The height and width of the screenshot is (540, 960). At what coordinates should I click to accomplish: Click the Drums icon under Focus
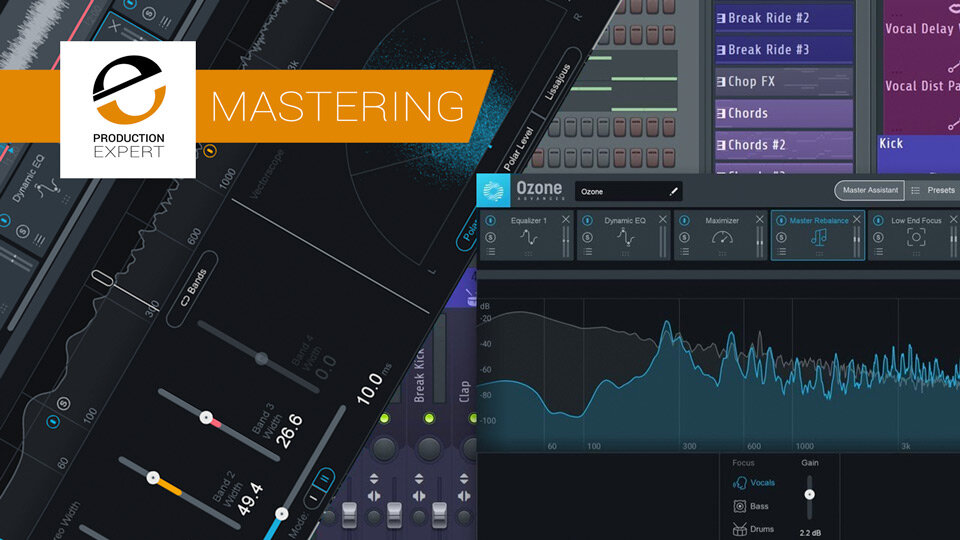740,530
